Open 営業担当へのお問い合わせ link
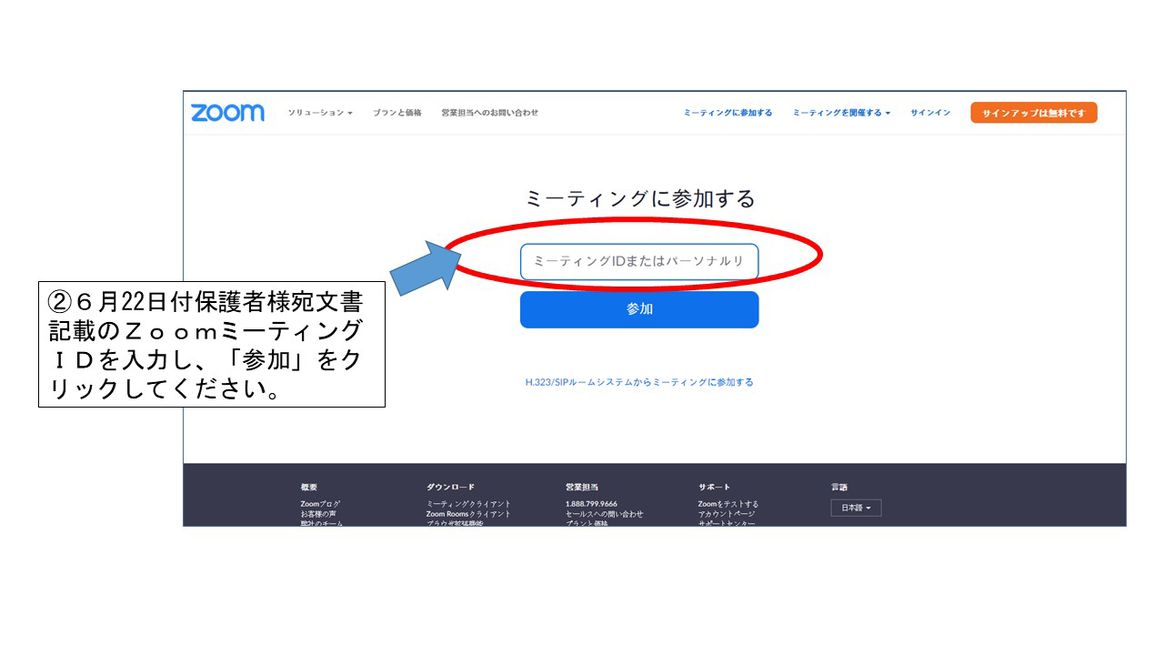 click(490, 113)
